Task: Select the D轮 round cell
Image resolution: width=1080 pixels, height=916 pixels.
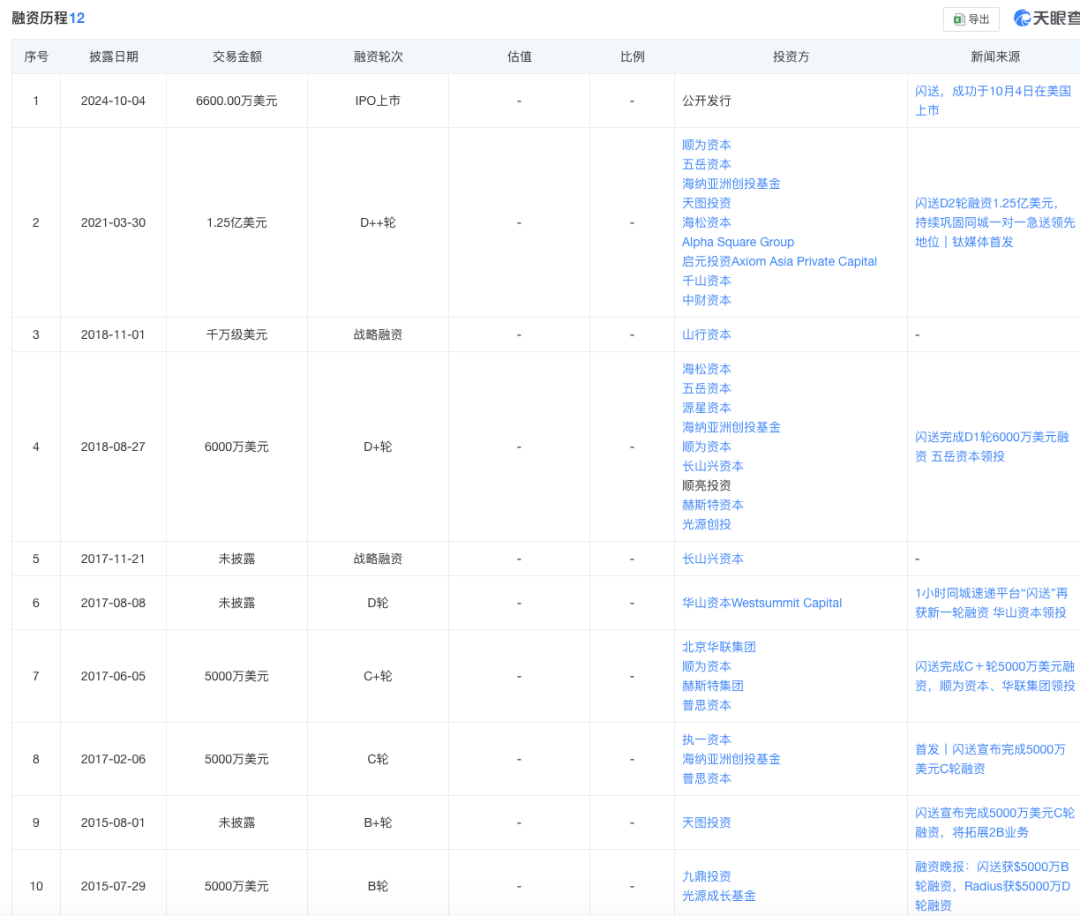Action: pyautogui.click(x=377, y=603)
